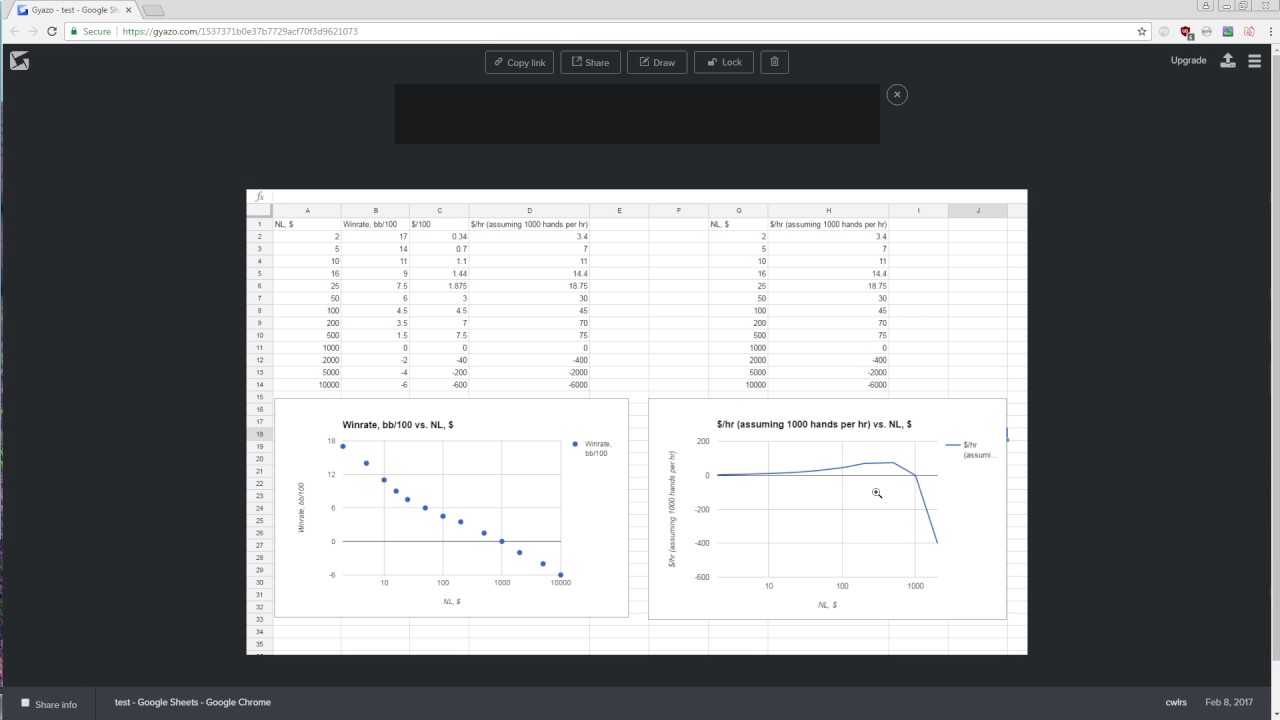
Task: Click the '$/hr (assumi...' line chart legend
Action: pos(972,449)
